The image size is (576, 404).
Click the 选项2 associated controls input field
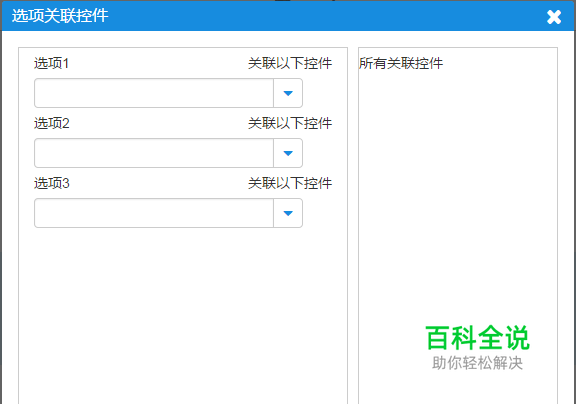154,153
